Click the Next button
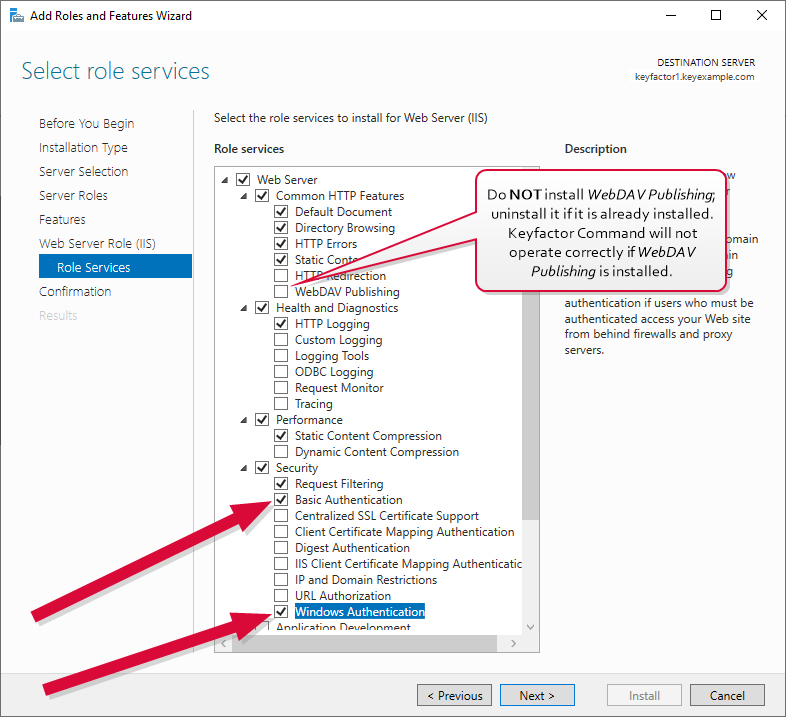Screen dimensions: 786x717 click(536, 696)
